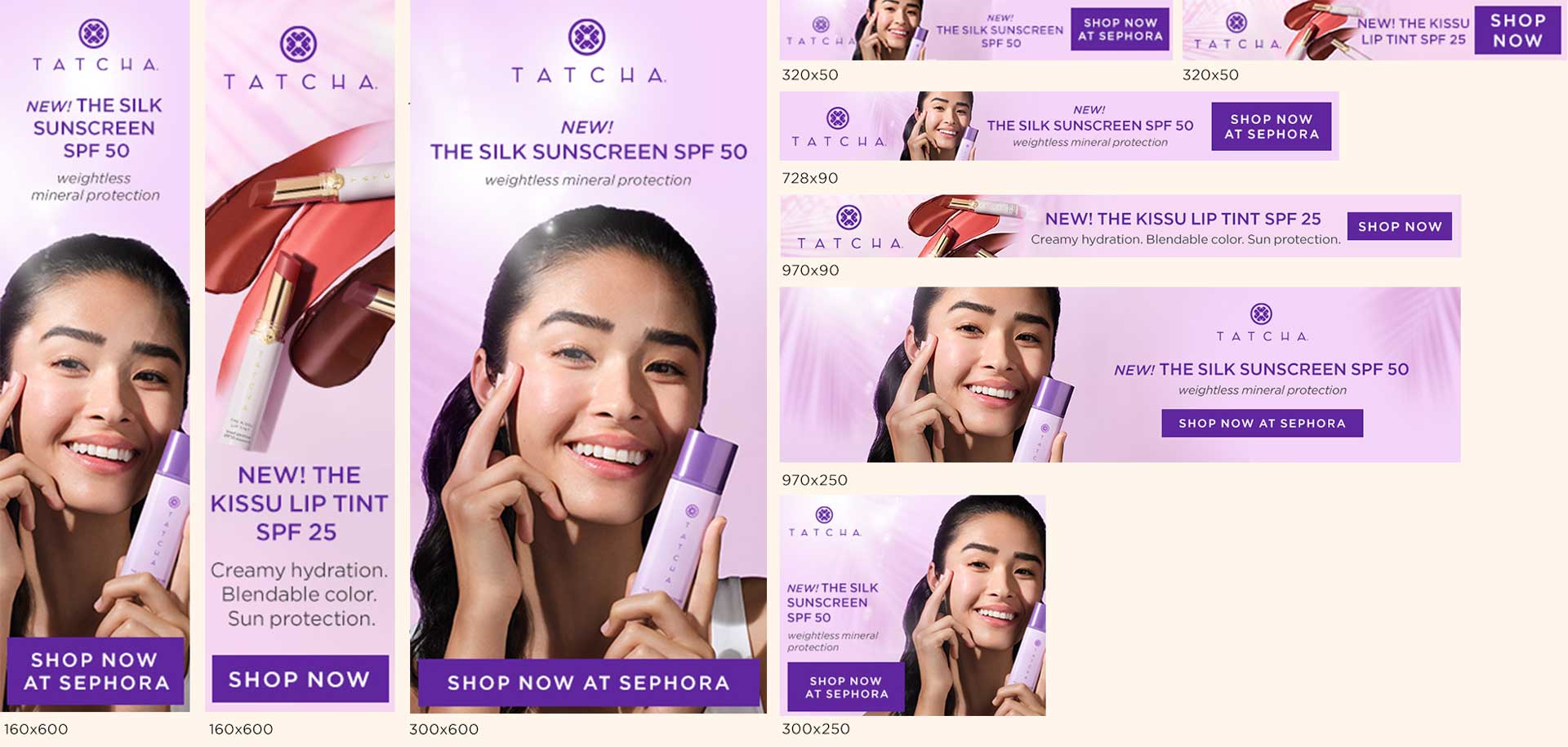Click Shop Now button in 320x50 lip tint banner
This screenshot has width=1568, height=747.
coord(1517,30)
